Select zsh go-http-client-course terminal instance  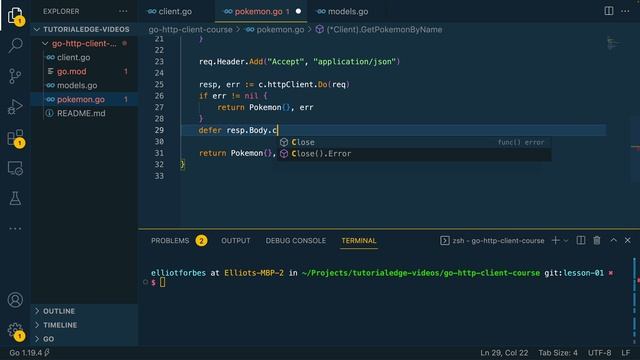pyautogui.click(x=492, y=241)
